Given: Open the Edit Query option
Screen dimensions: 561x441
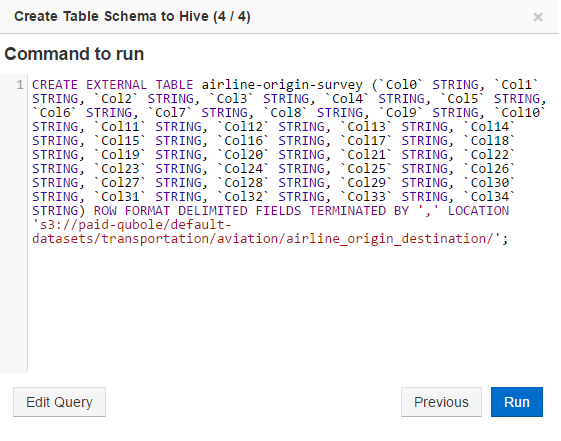Looking at the screenshot, I should (x=59, y=402).
